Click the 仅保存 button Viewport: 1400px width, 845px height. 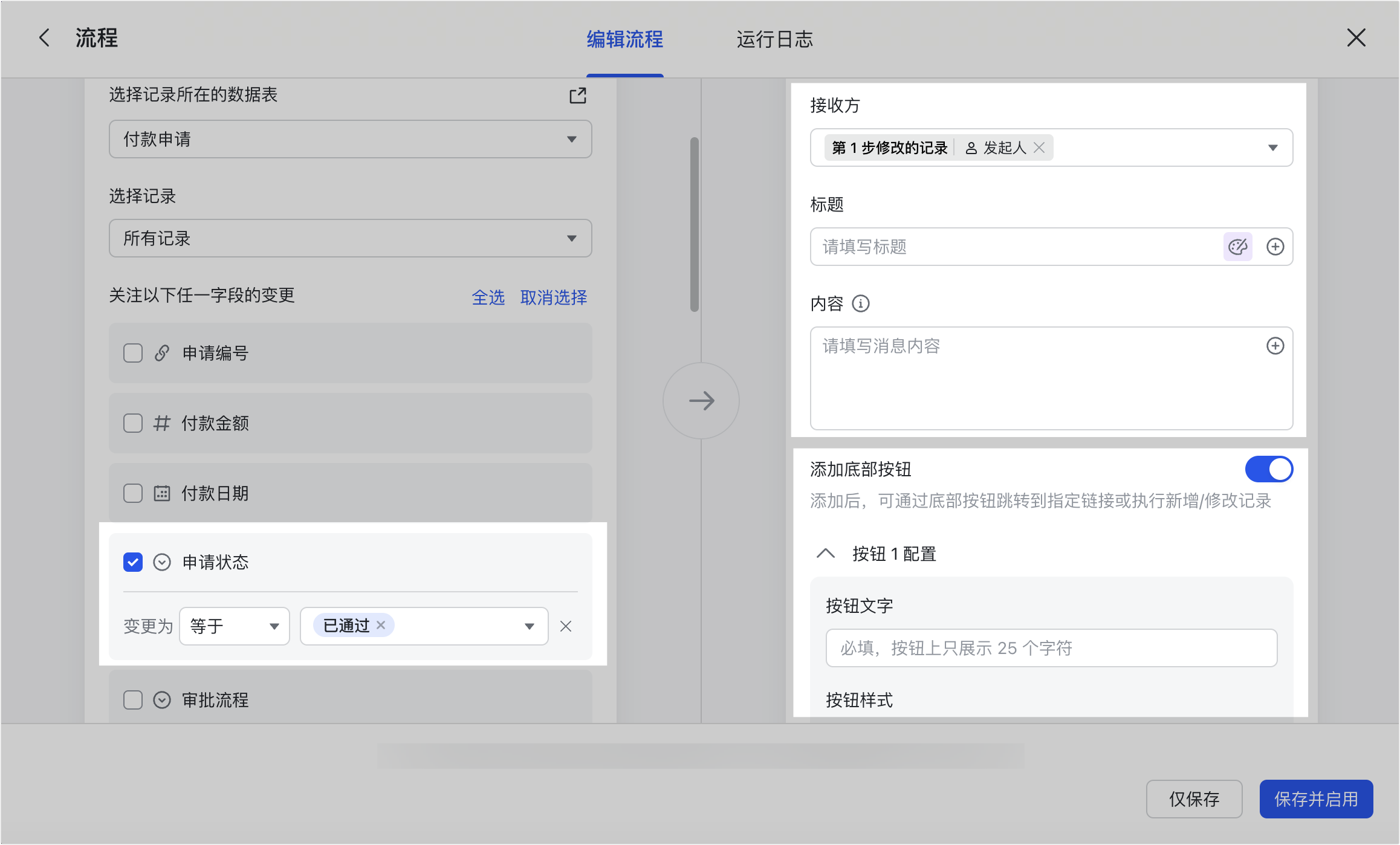pyautogui.click(x=1194, y=799)
